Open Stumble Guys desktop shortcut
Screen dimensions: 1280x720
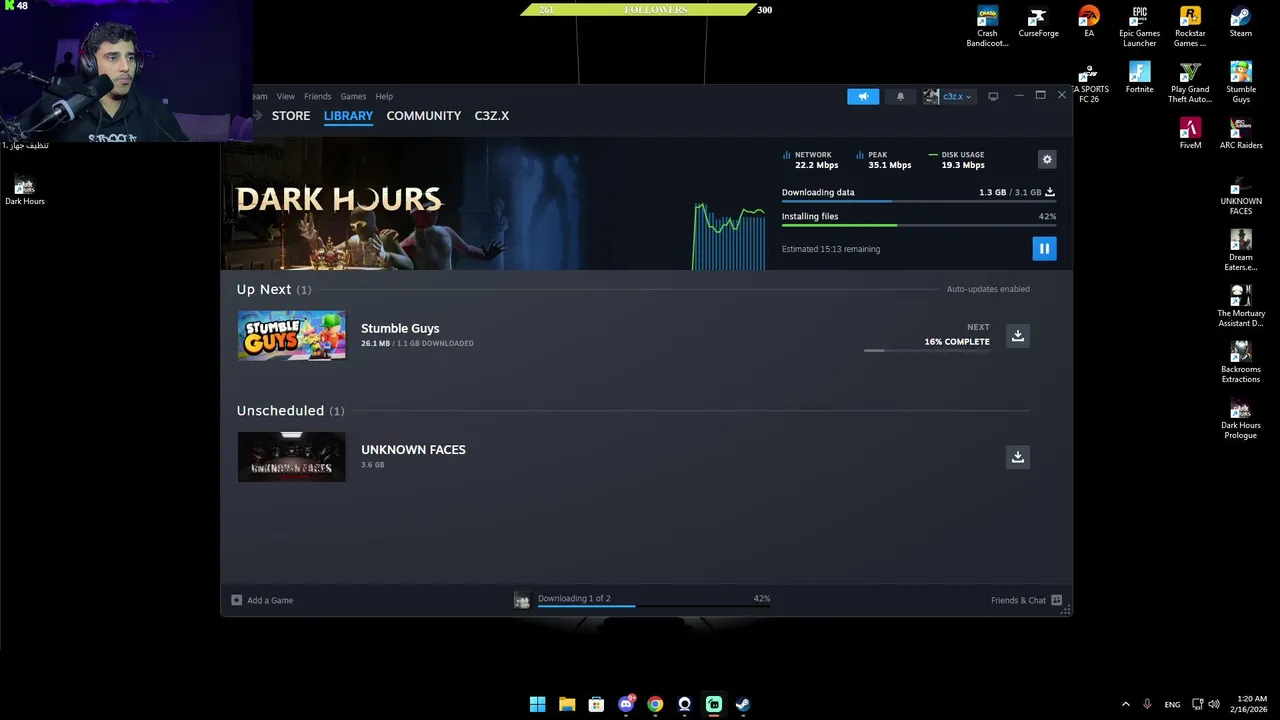pyautogui.click(x=1241, y=83)
